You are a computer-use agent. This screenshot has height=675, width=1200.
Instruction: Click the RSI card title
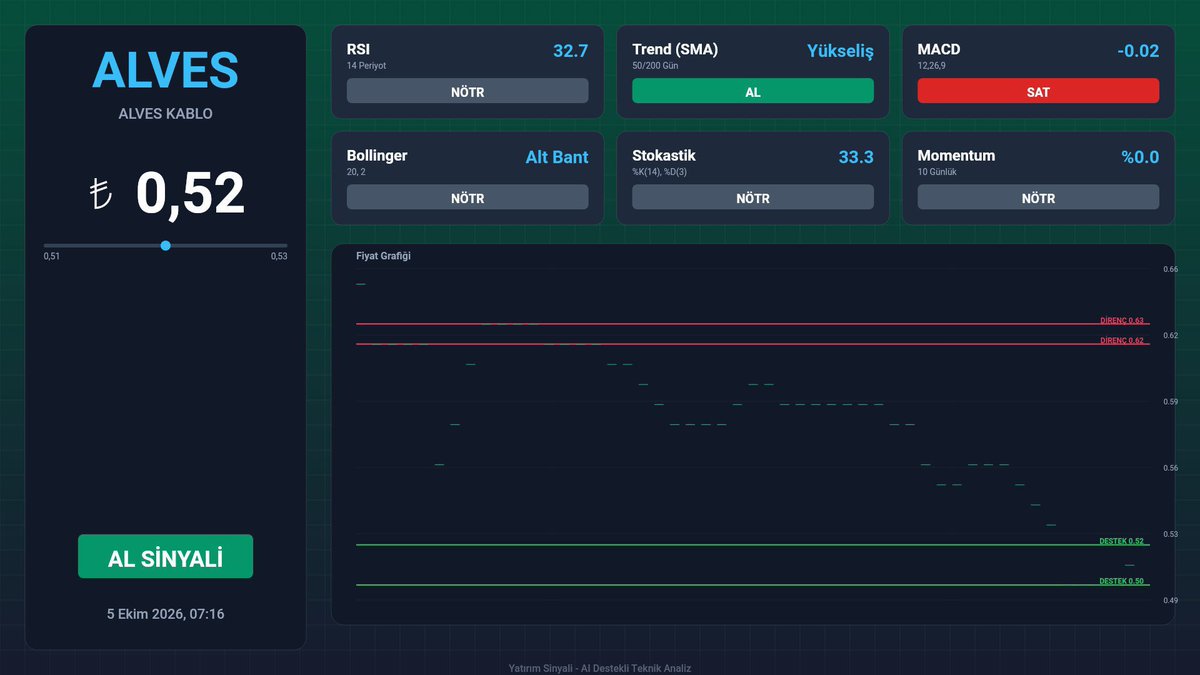click(359, 49)
